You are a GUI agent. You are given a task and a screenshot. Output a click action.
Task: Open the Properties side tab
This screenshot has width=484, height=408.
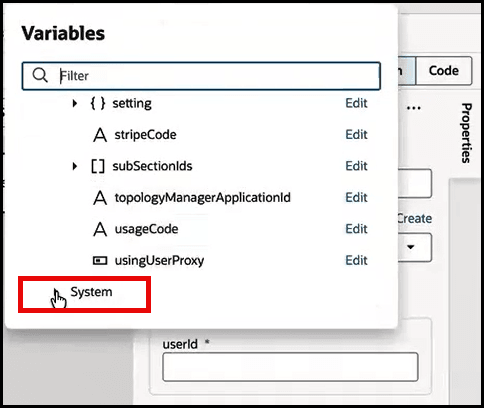(467, 133)
